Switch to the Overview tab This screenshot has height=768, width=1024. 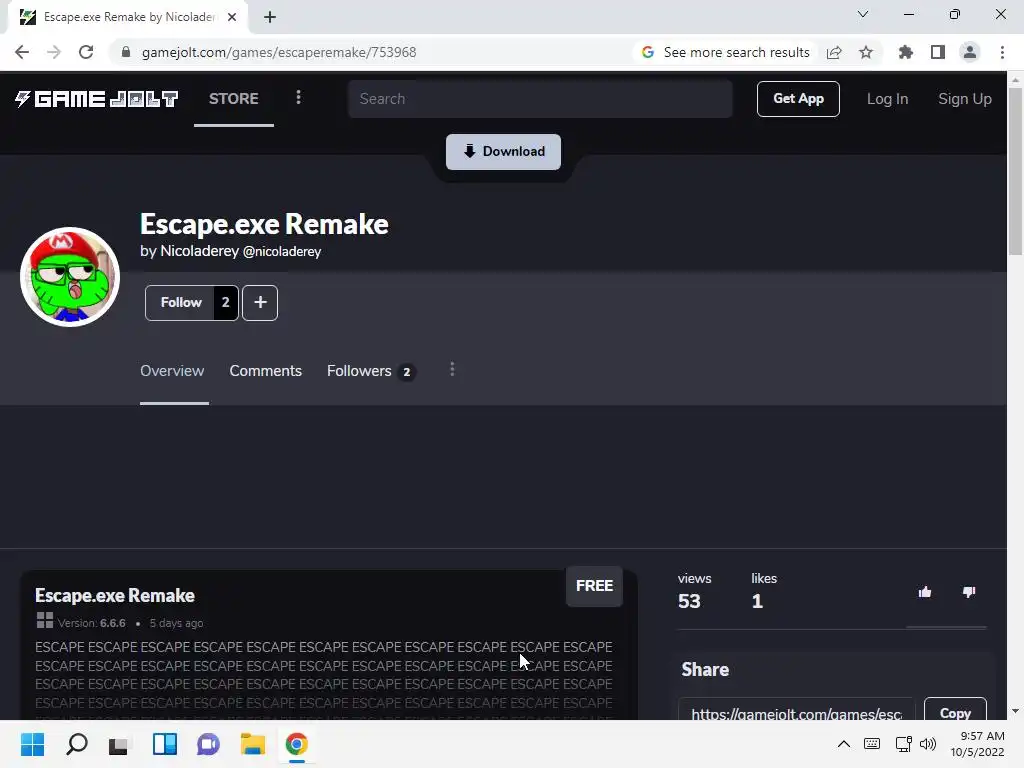pyautogui.click(x=172, y=371)
